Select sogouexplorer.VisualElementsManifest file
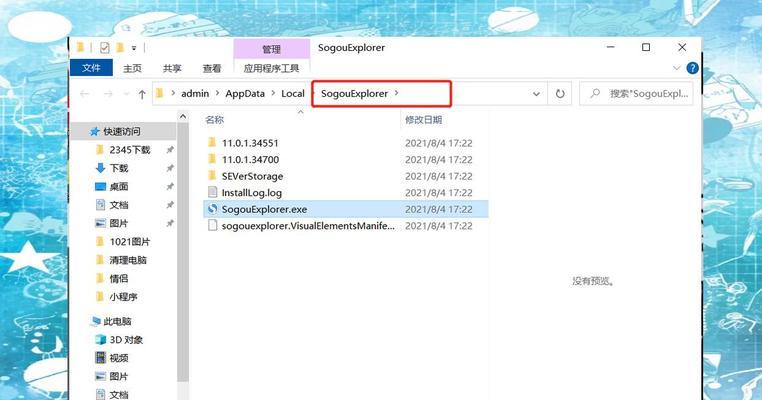The width and height of the screenshot is (762, 400). tap(308, 226)
